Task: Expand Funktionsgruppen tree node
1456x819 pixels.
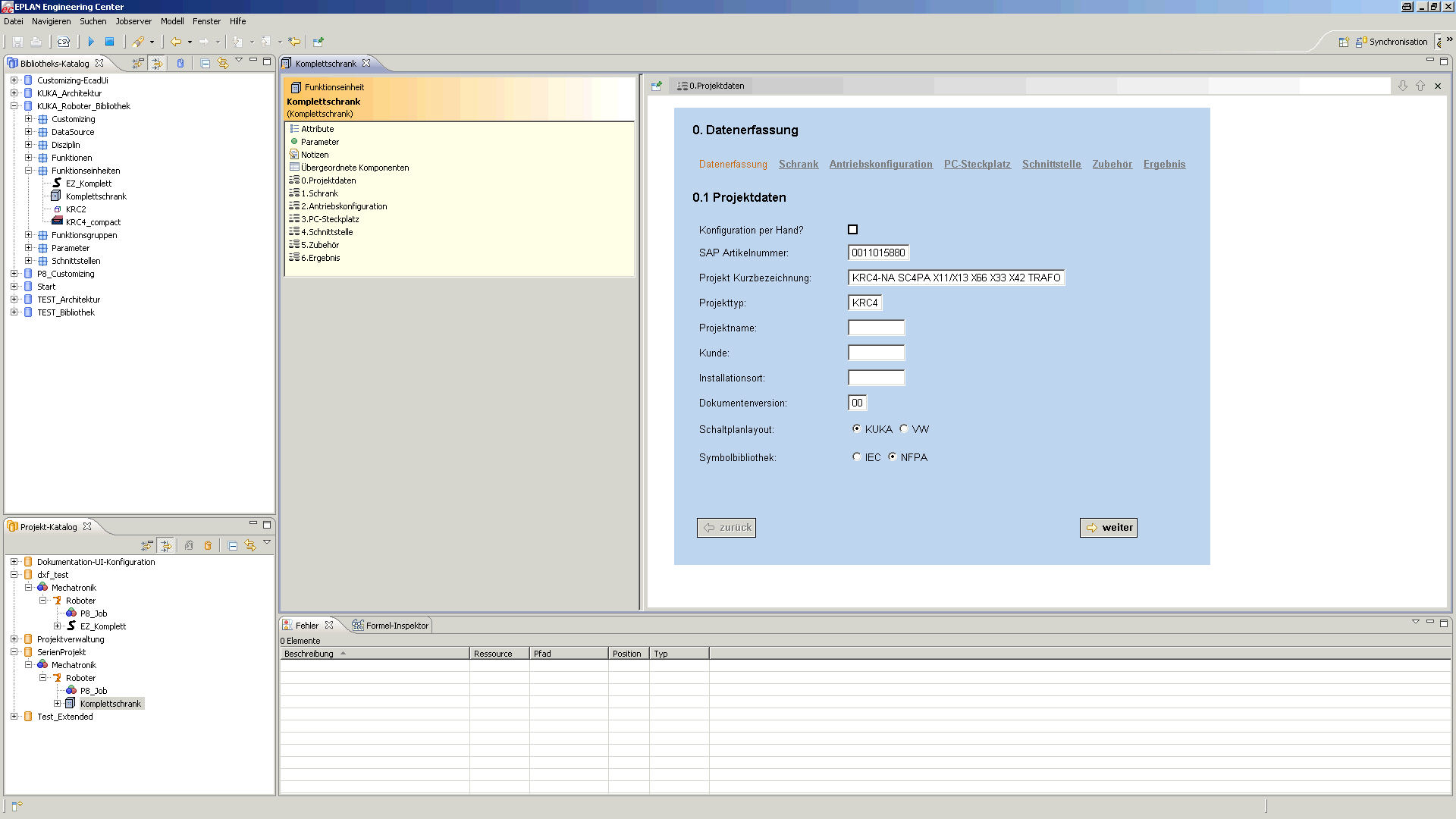Action: [29, 235]
